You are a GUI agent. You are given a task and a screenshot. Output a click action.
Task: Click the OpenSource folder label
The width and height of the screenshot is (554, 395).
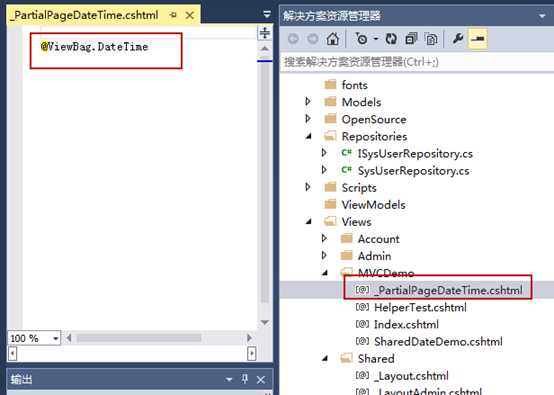374,119
